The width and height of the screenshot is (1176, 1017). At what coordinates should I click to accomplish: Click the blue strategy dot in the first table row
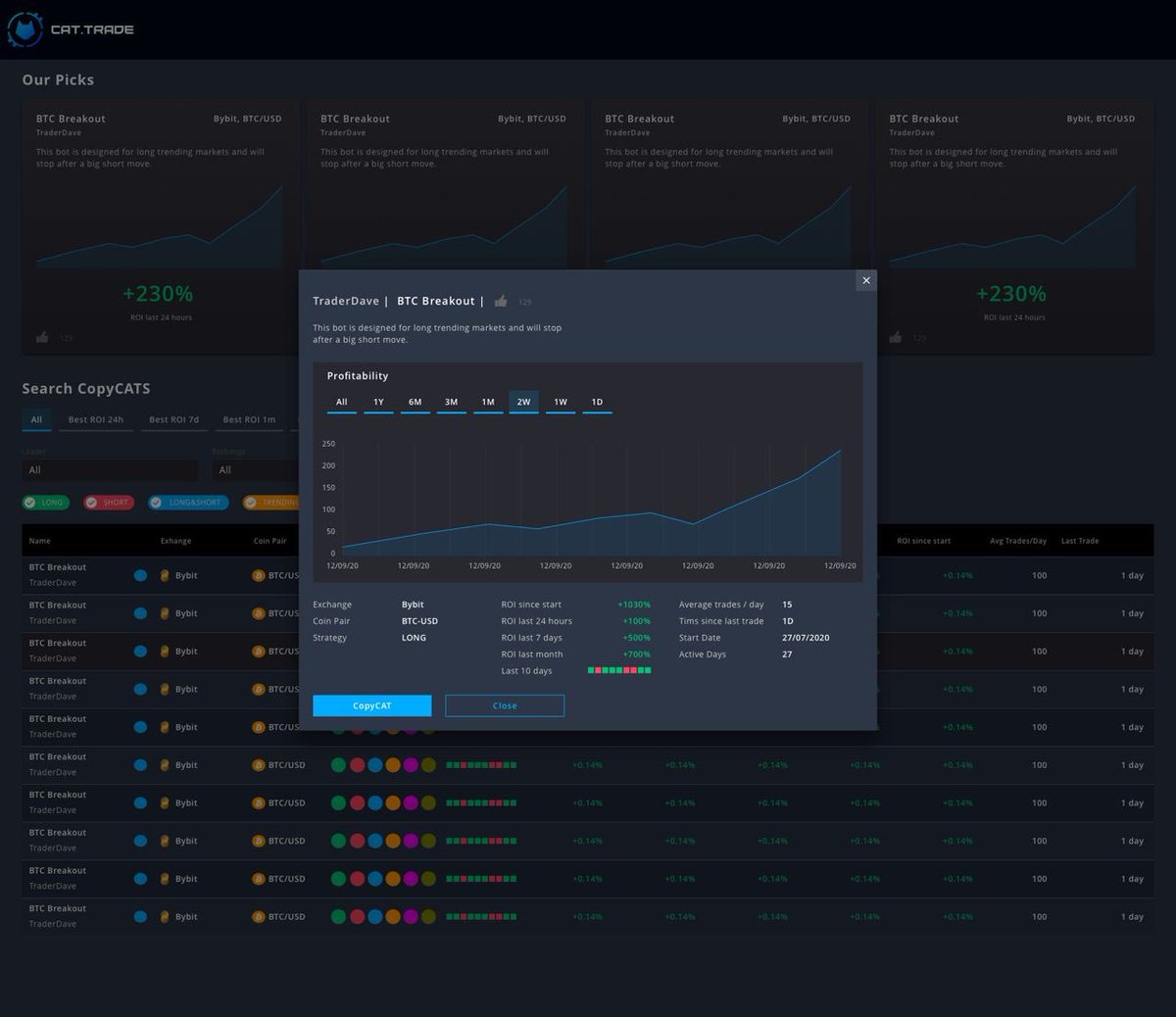[140, 575]
